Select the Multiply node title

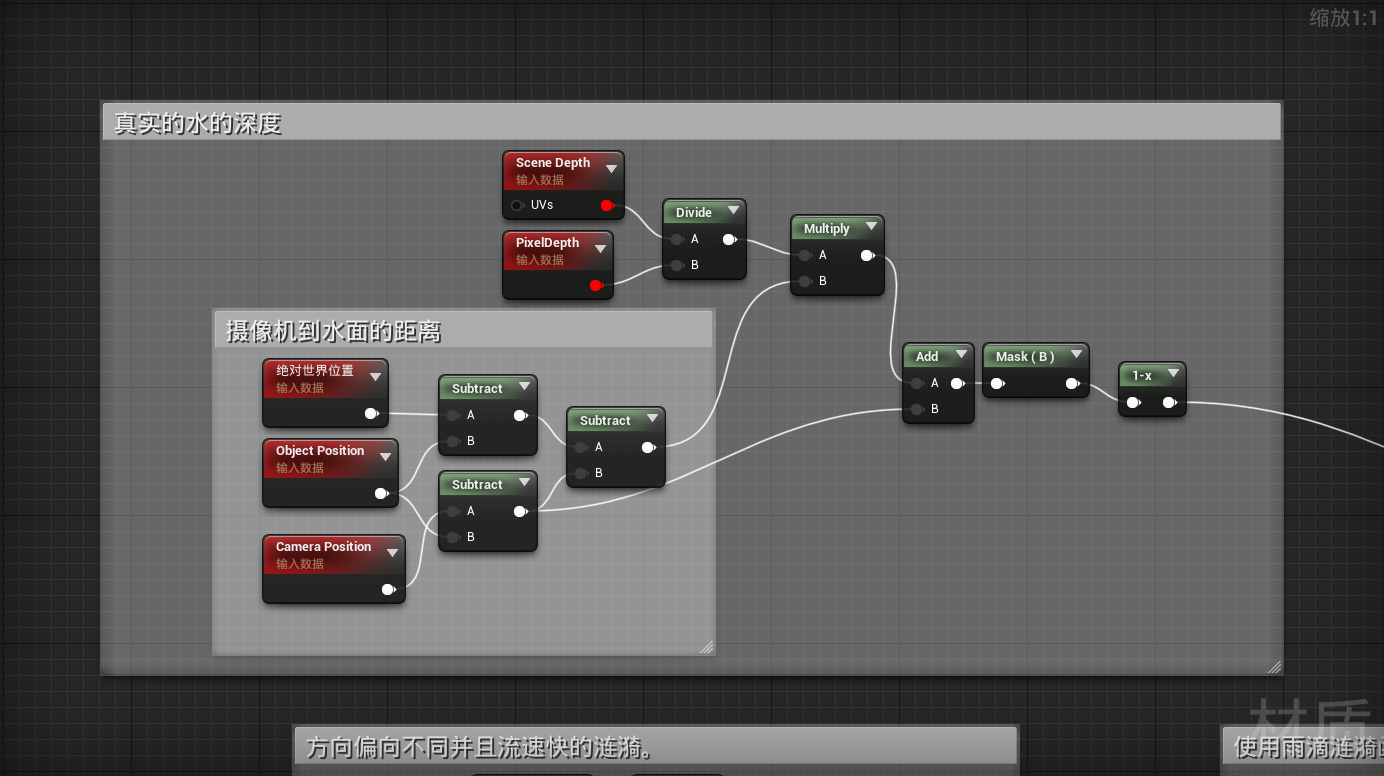click(827, 228)
